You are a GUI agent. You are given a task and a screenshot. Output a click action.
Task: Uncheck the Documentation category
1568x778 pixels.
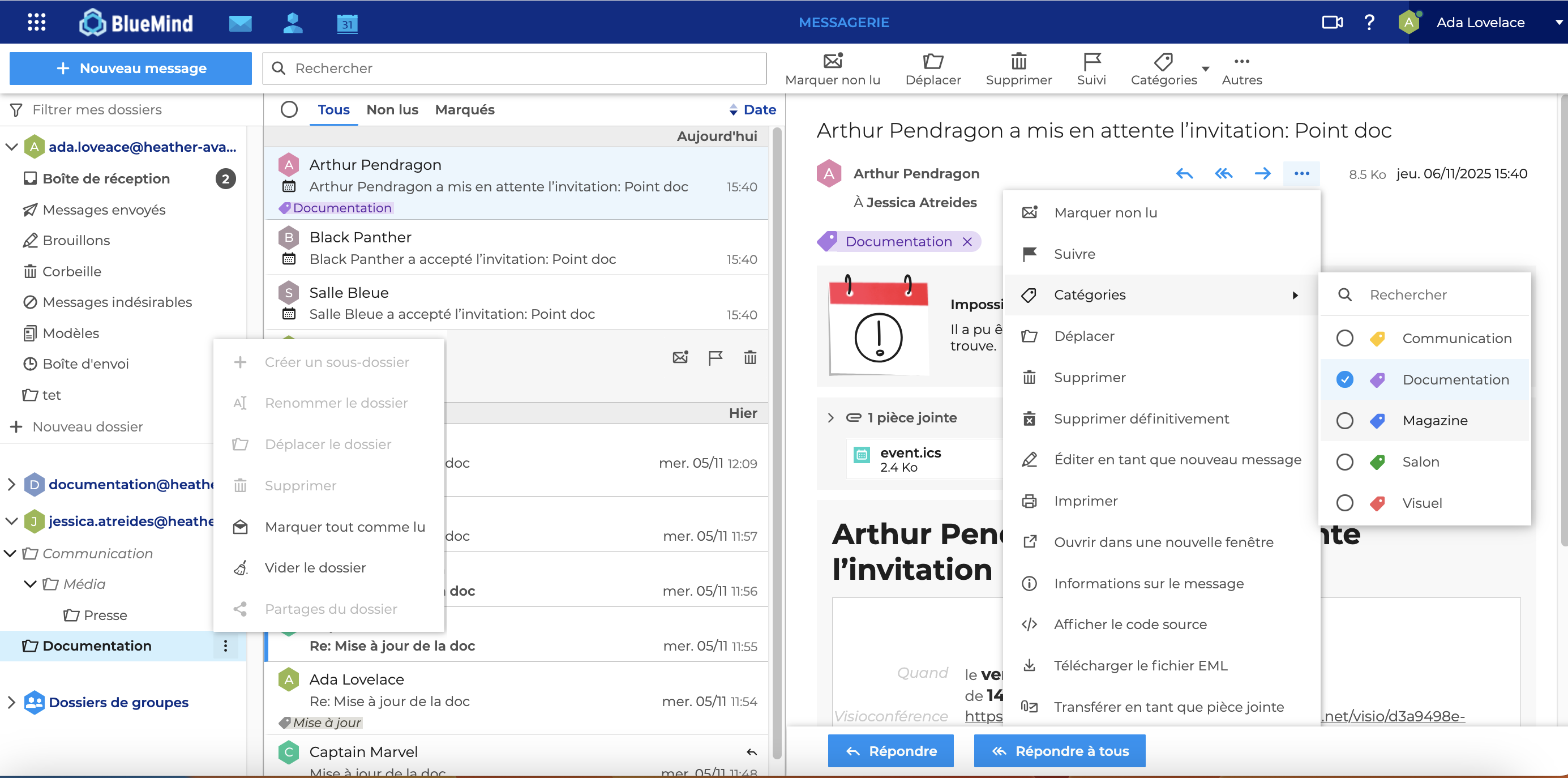click(1344, 380)
